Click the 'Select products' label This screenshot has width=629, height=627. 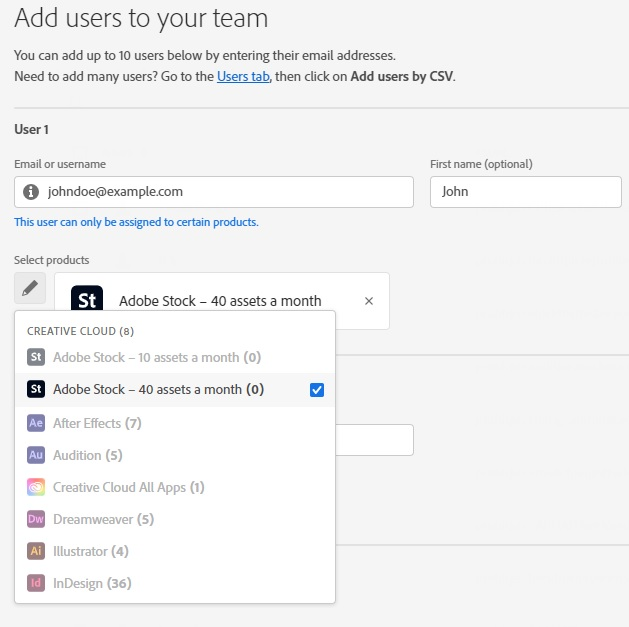(x=52, y=260)
